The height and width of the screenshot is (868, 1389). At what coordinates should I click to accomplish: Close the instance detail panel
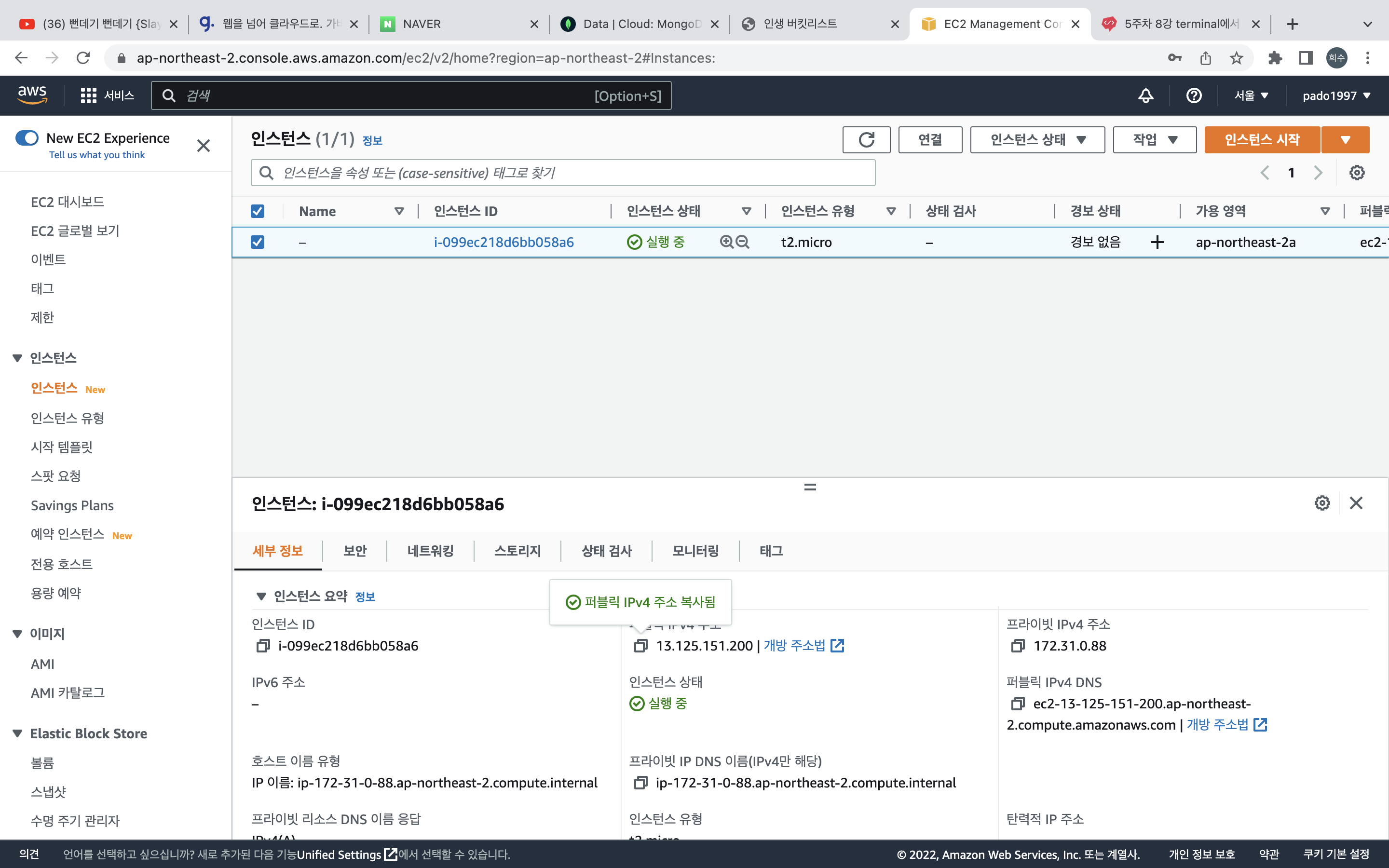coord(1356,503)
